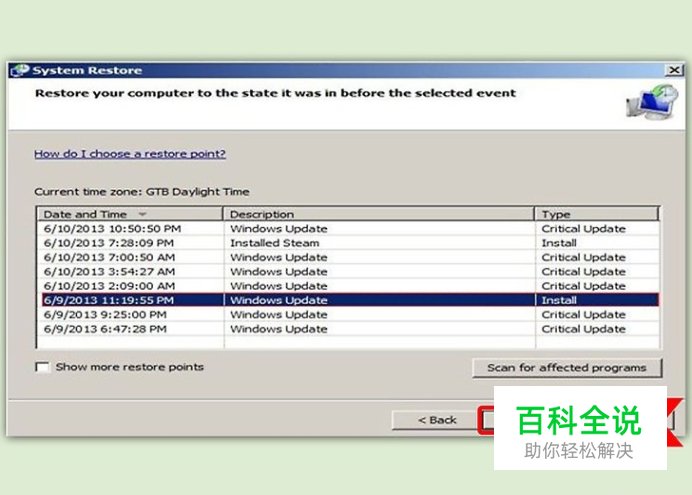Close the System Restore dialog
The height and width of the screenshot is (495, 692).
point(674,70)
